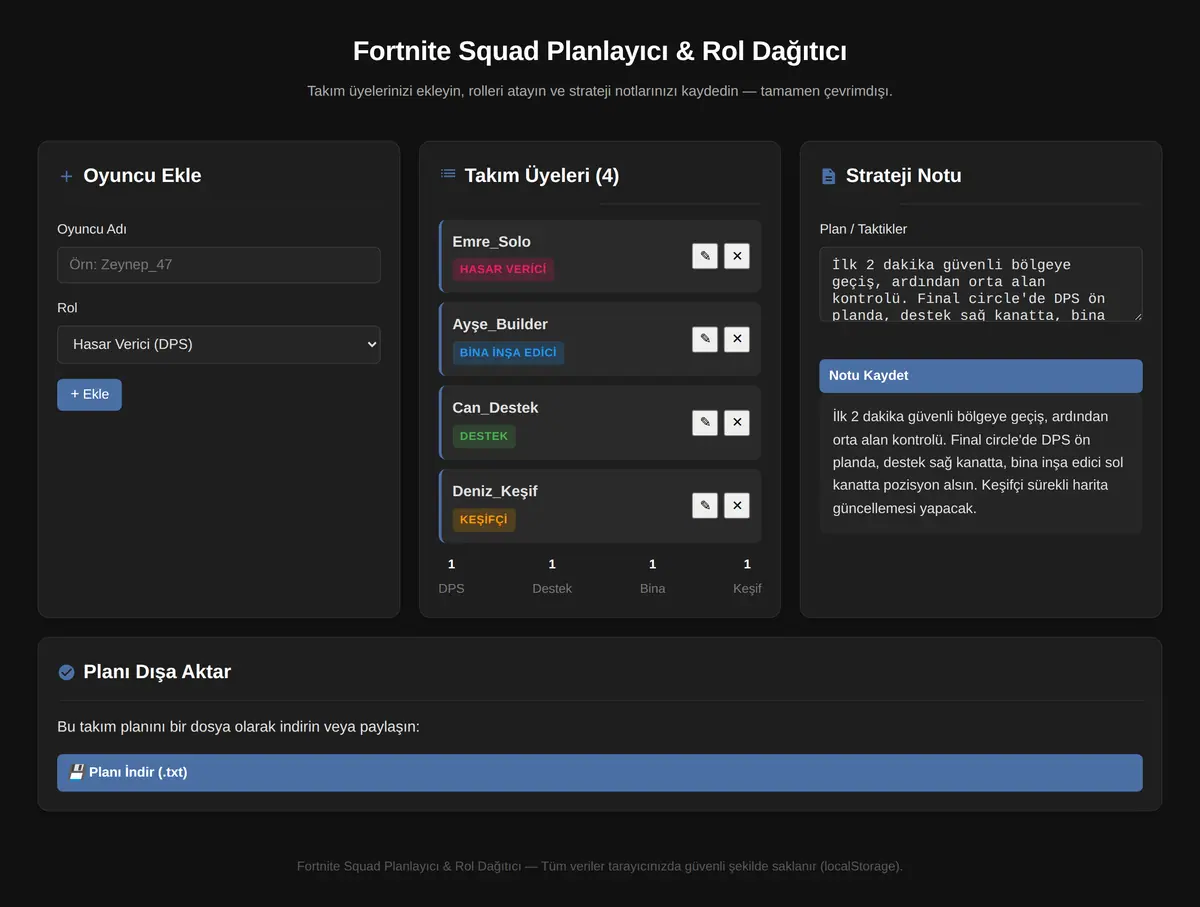Click inside the Plan / Taktikler textarea

981,285
